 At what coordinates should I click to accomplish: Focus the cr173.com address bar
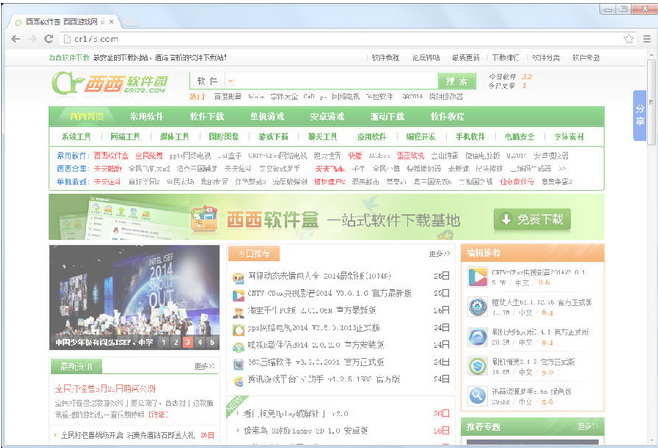tap(344, 39)
